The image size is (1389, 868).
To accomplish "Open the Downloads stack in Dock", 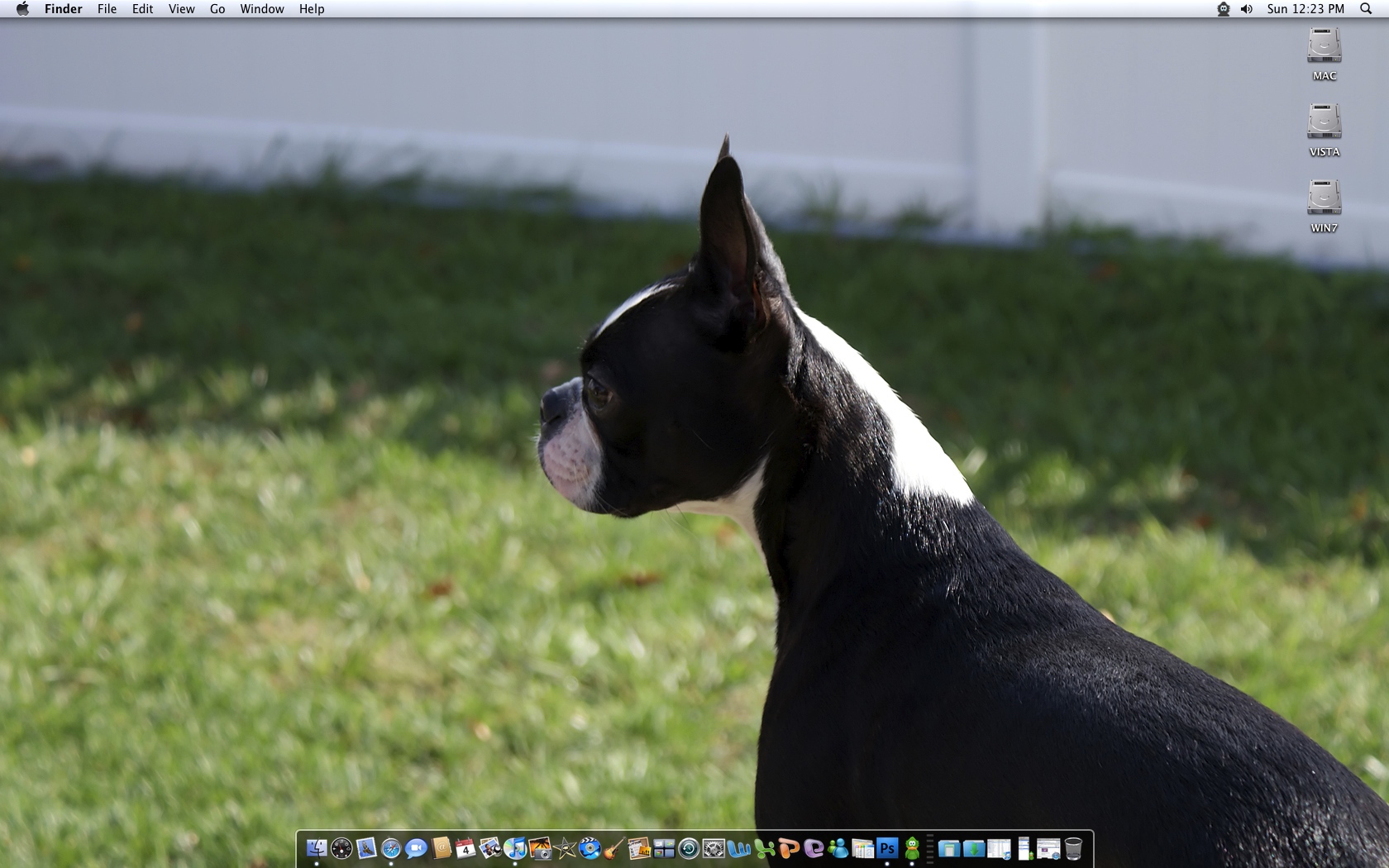I will pos(974,848).
